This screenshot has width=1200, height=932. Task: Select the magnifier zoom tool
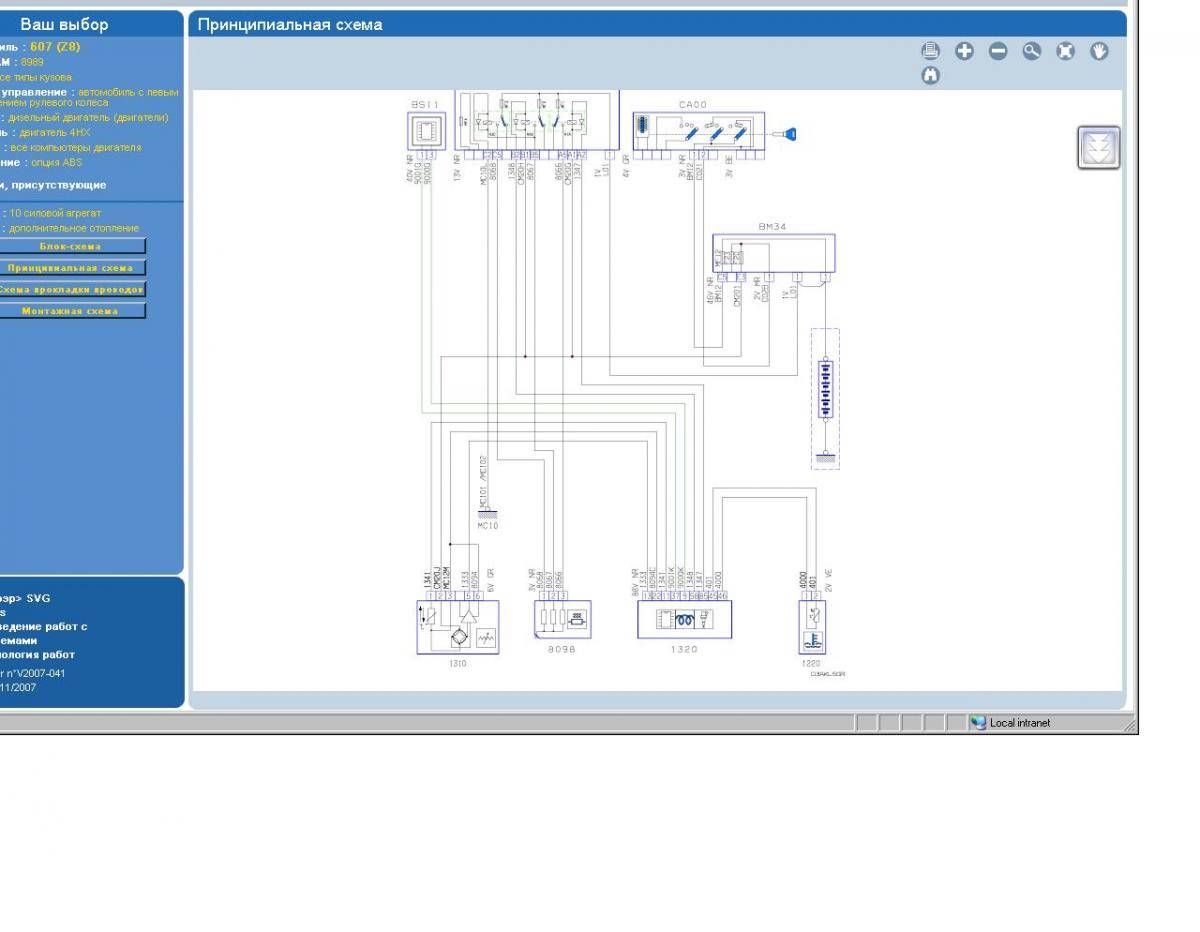[1031, 51]
